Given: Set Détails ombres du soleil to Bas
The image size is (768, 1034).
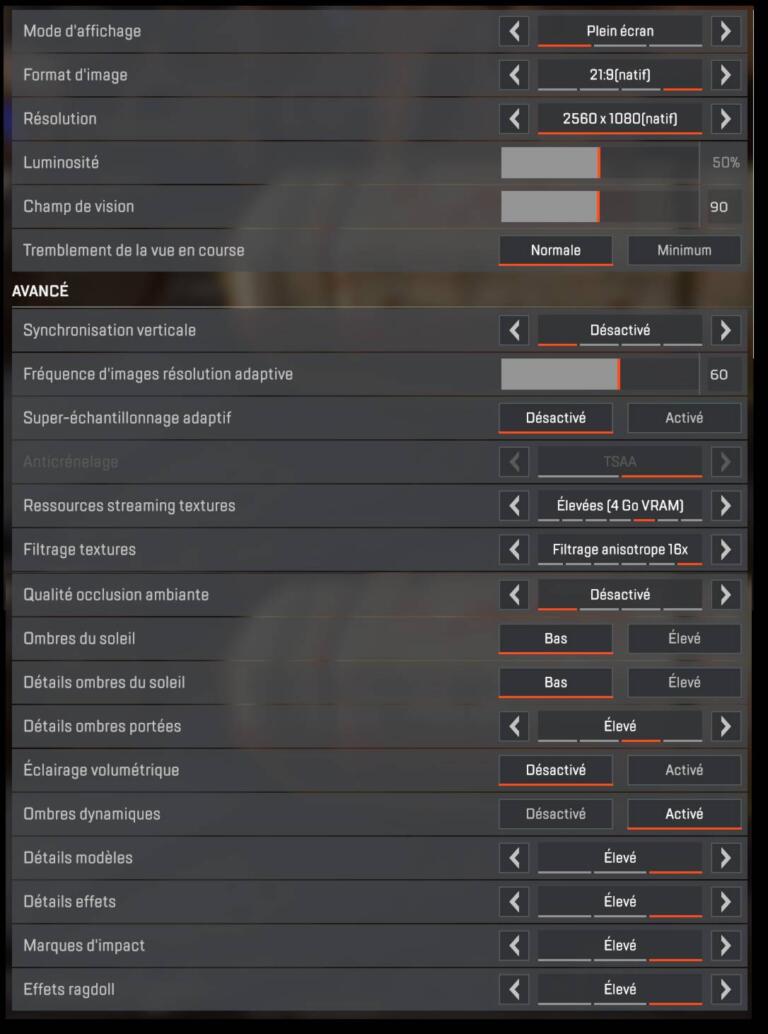Looking at the screenshot, I should point(555,682).
